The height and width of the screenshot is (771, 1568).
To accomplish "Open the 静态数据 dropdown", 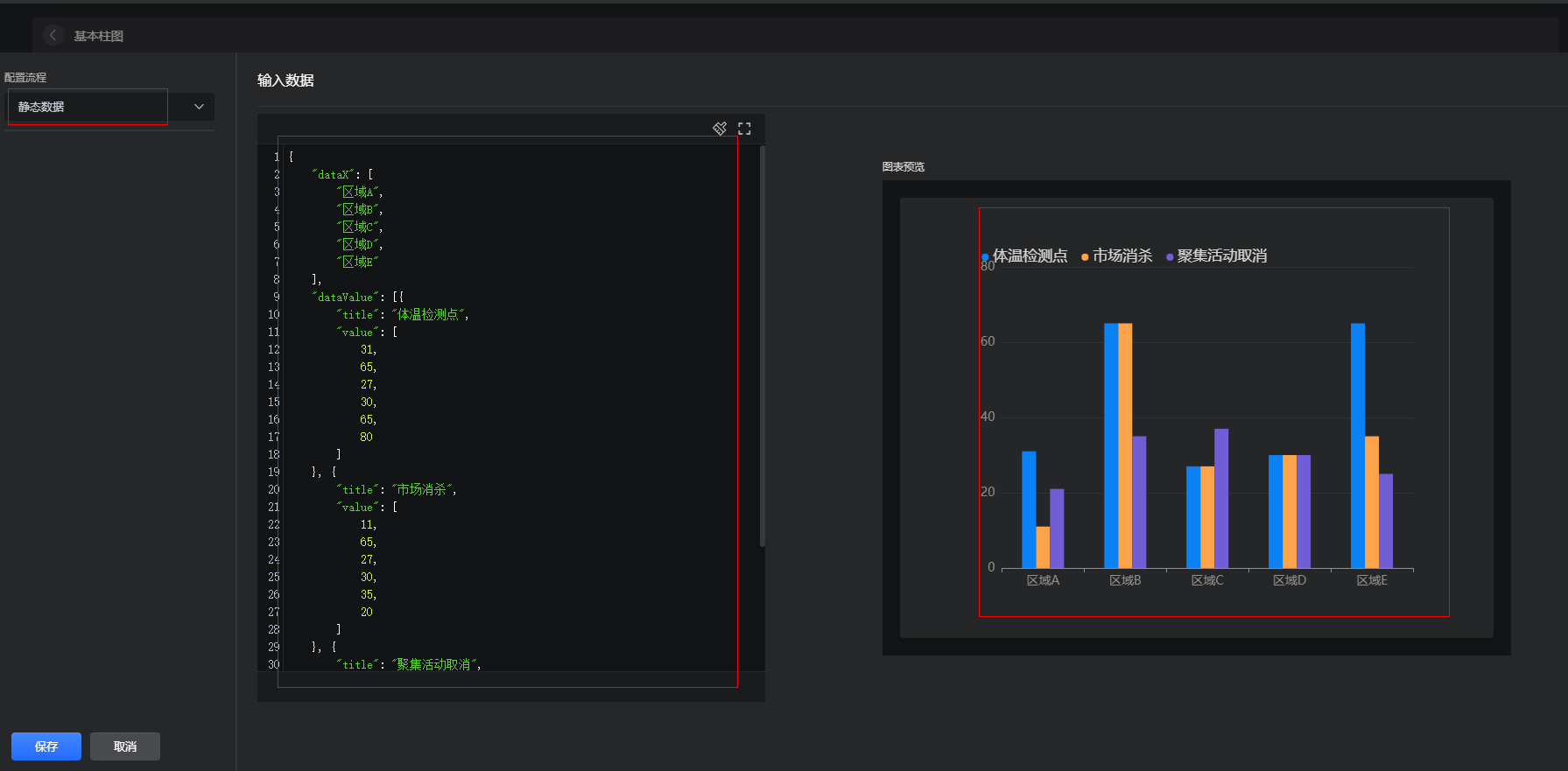I will pos(110,107).
